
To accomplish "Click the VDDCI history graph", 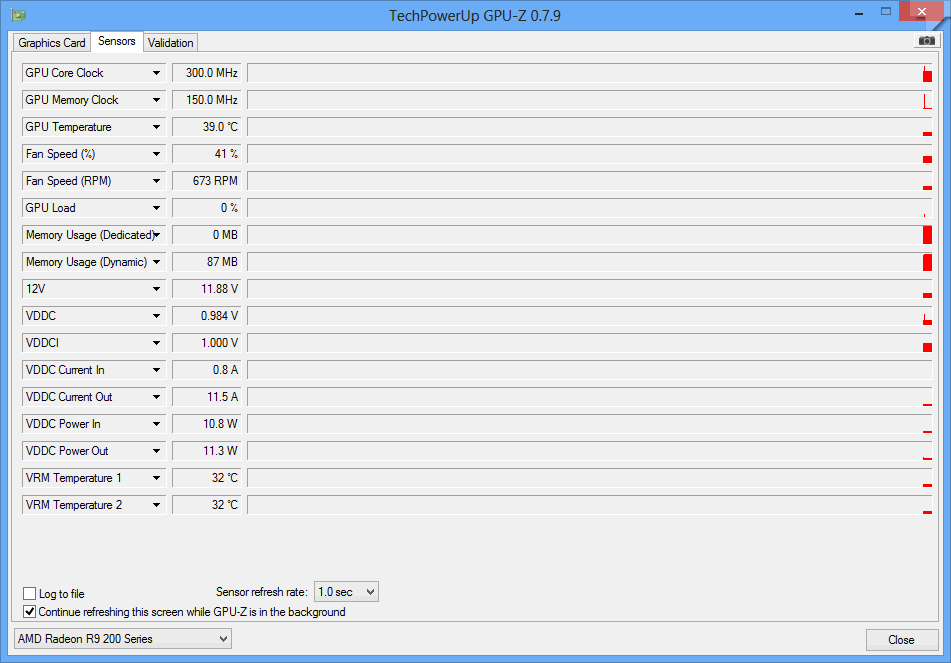I will click(590, 343).
